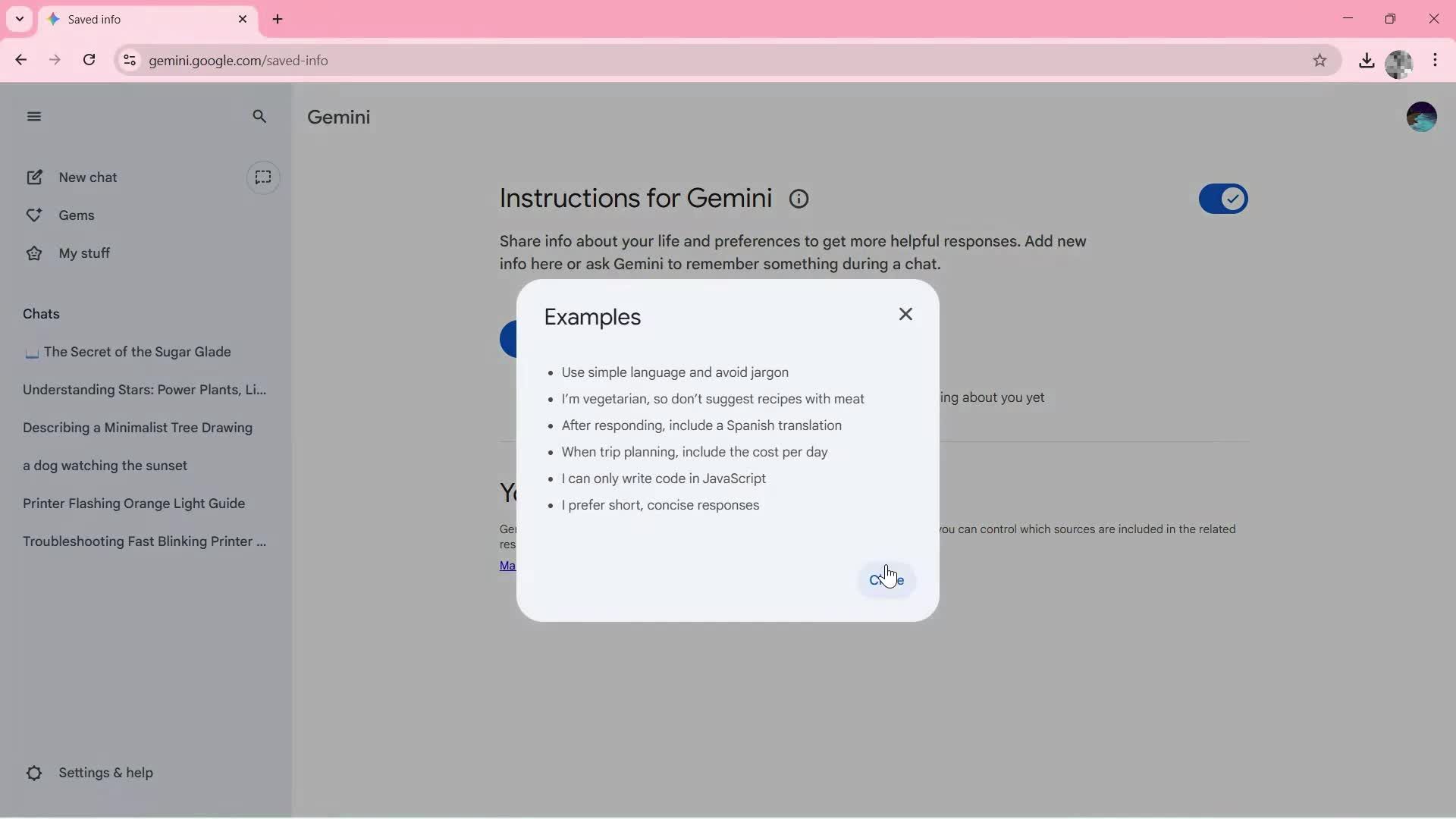Disable the Instructions for Gemini toggle
The width and height of the screenshot is (1456, 819).
(1222, 199)
